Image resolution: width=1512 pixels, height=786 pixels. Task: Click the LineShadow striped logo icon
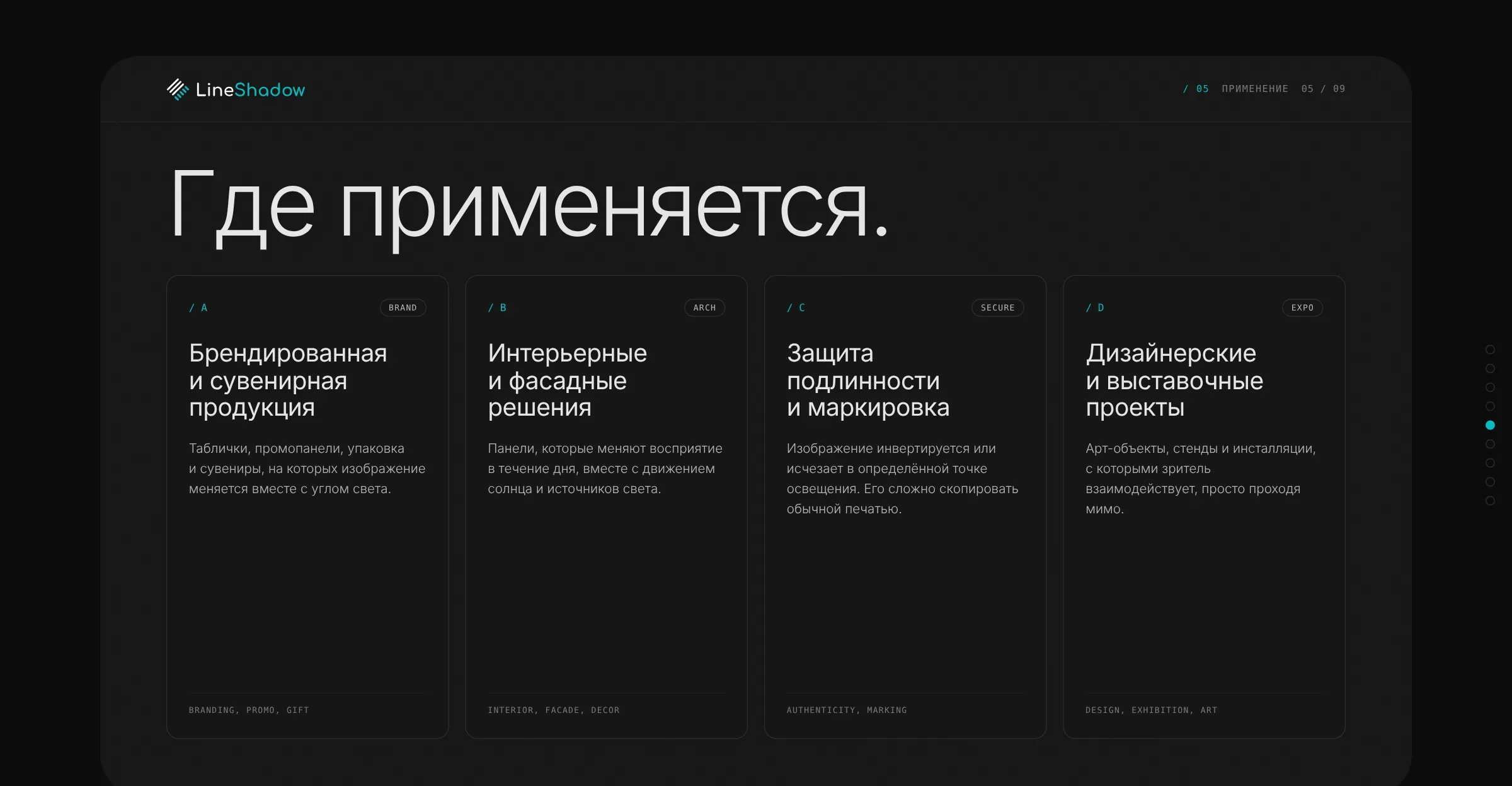pos(178,89)
